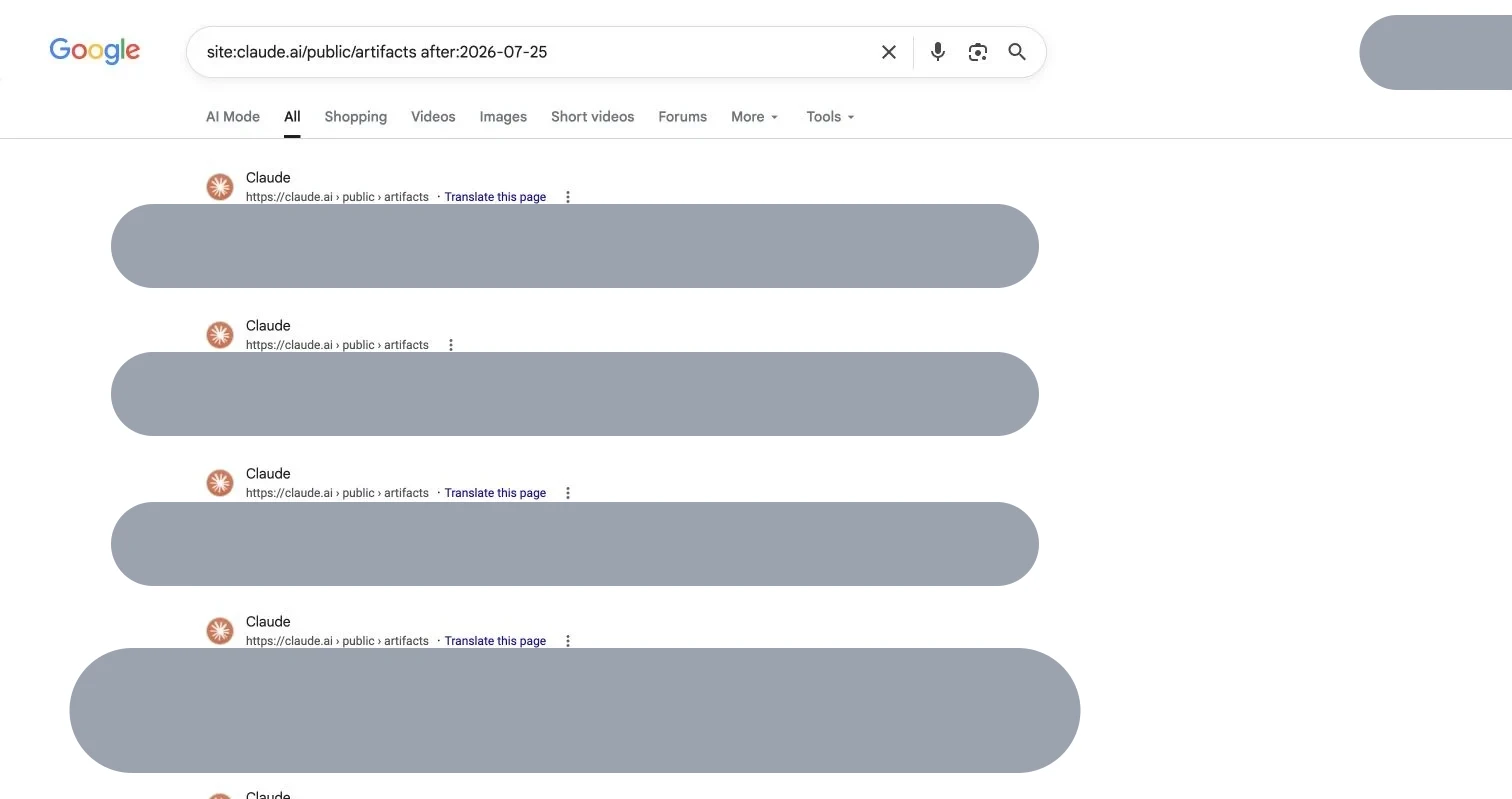Viewport: 1512px width, 799px height.
Task: Open the Short videos tab
Action: click(592, 117)
